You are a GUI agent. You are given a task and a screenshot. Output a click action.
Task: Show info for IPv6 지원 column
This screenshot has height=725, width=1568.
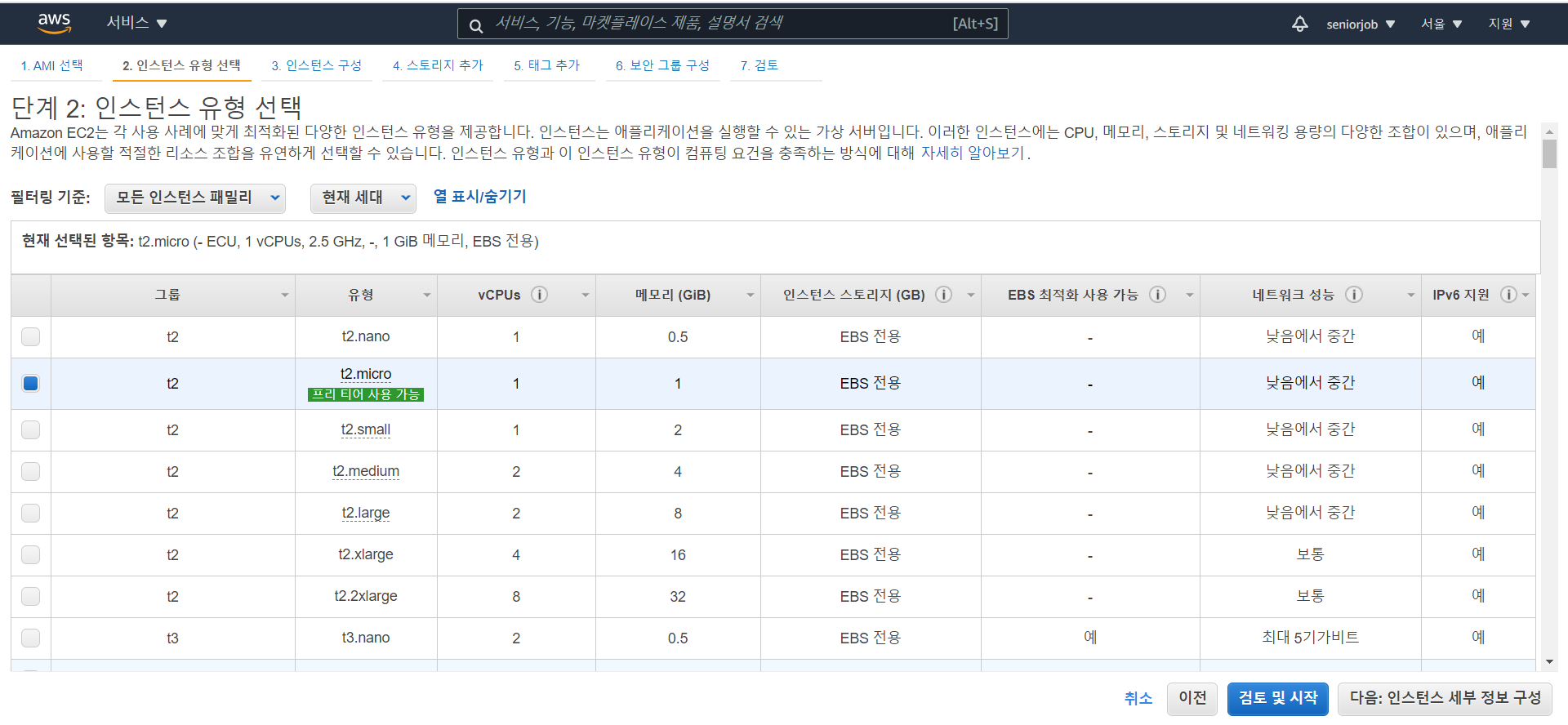[1508, 295]
